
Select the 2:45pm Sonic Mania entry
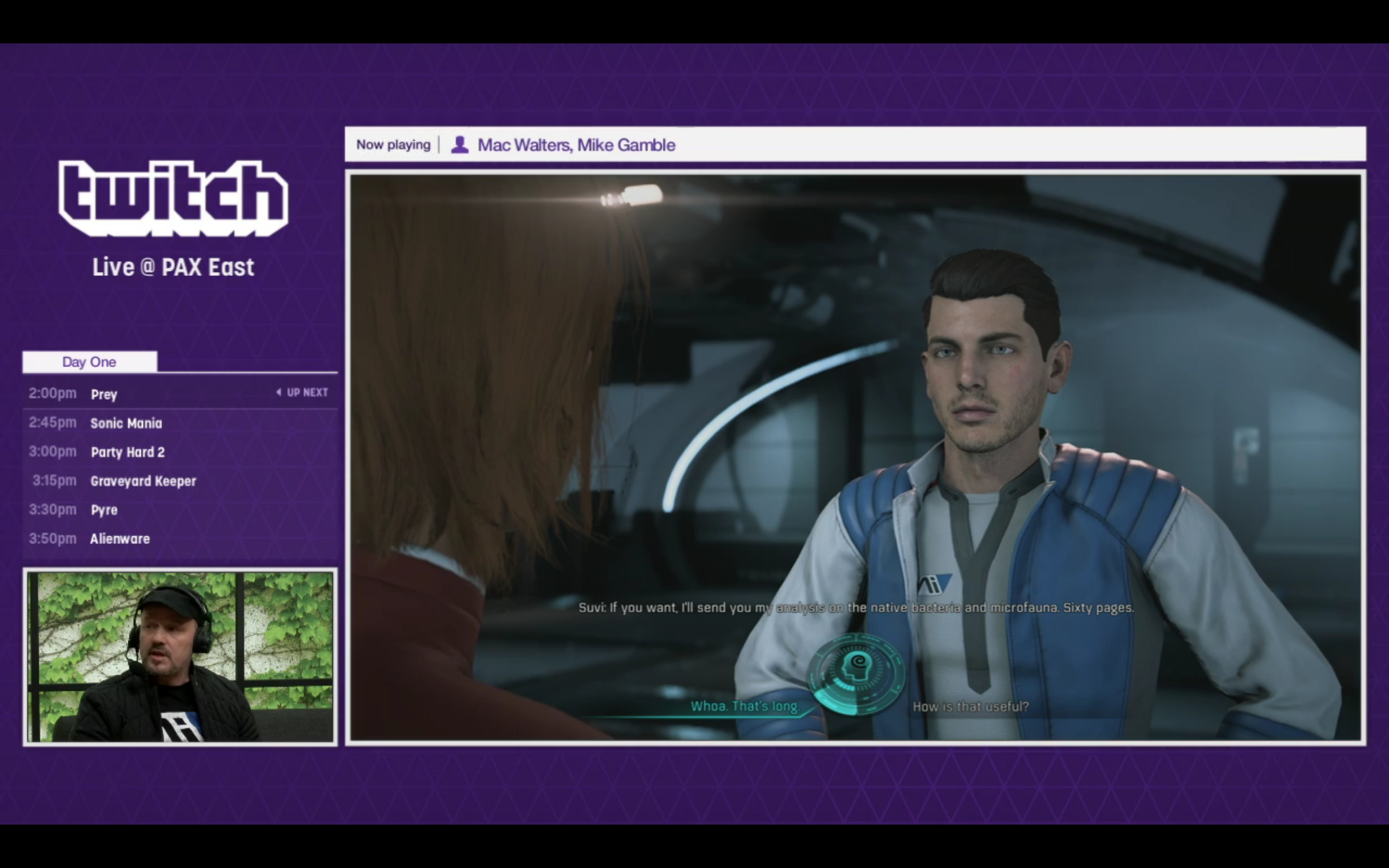[126, 423]
